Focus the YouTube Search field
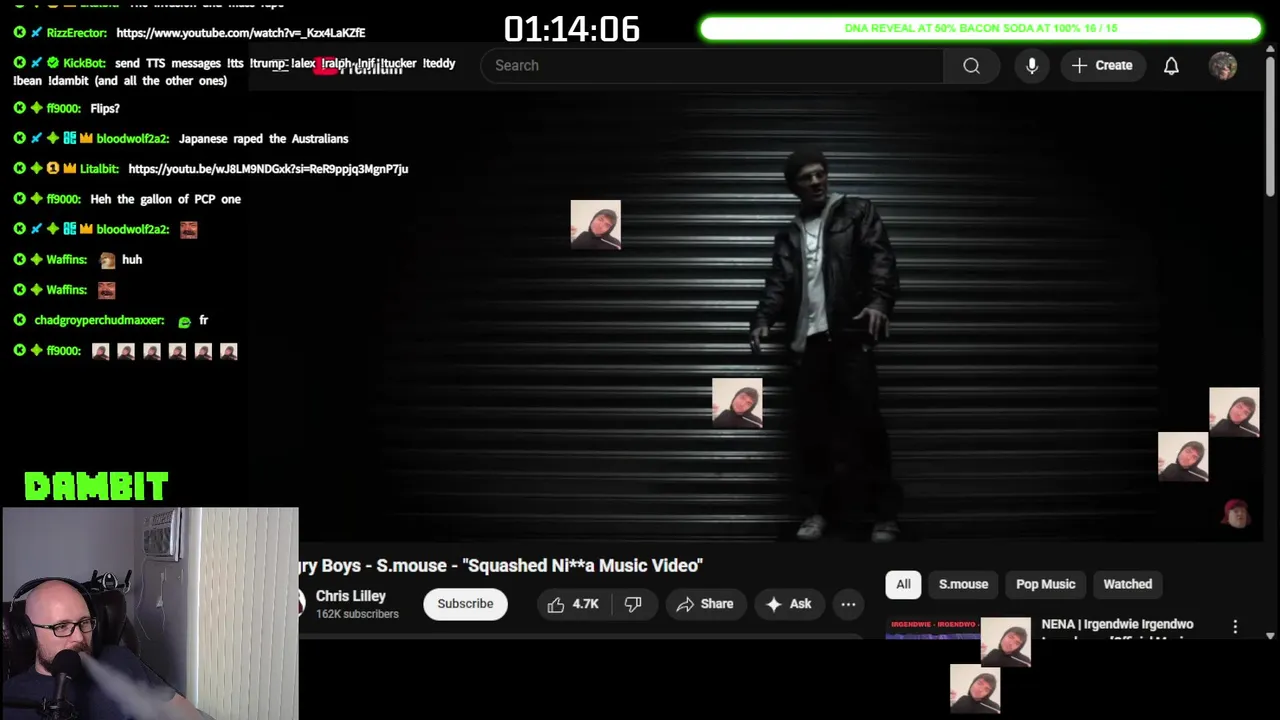The image size is (1280, 720). (712, 66)
